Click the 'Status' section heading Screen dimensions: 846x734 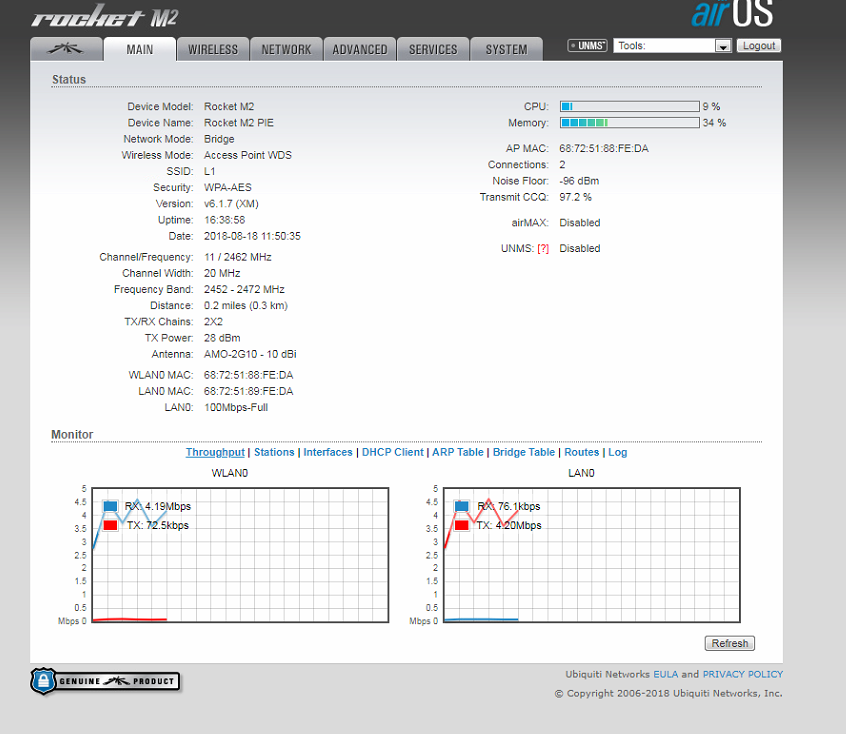pos(69,80)
